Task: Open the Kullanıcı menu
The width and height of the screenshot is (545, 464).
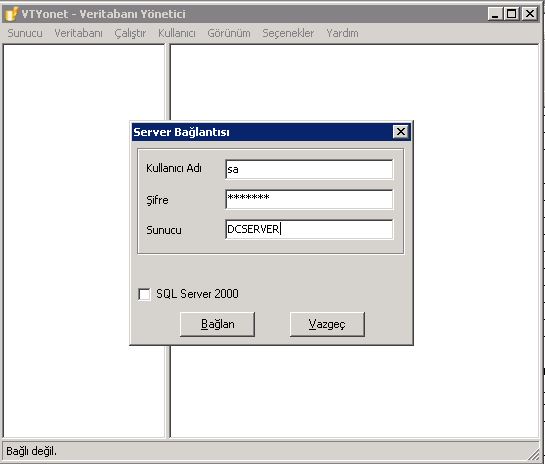Action: click(x=177, y=33)
